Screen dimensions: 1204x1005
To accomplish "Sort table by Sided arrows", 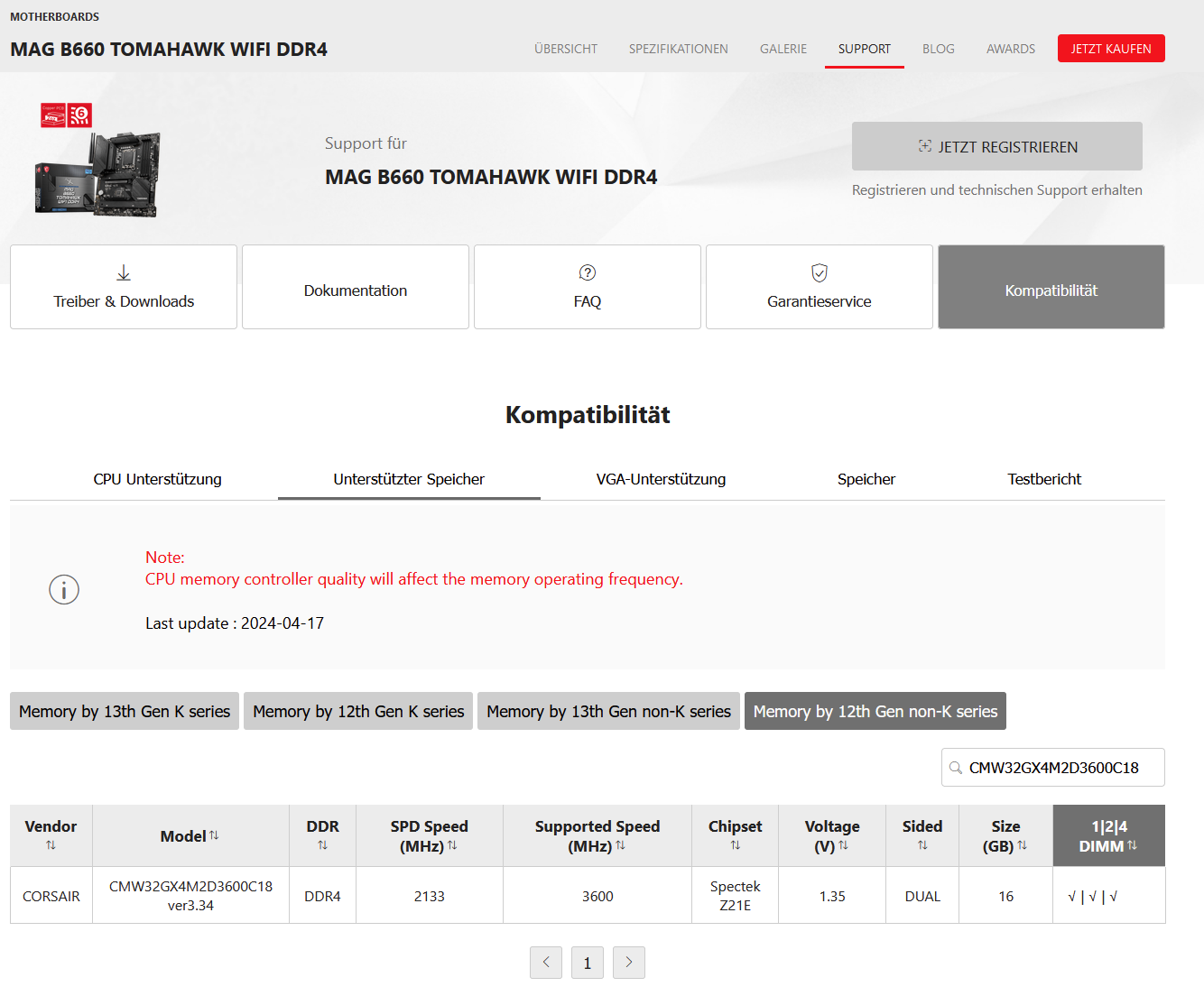I will point(922,845).
